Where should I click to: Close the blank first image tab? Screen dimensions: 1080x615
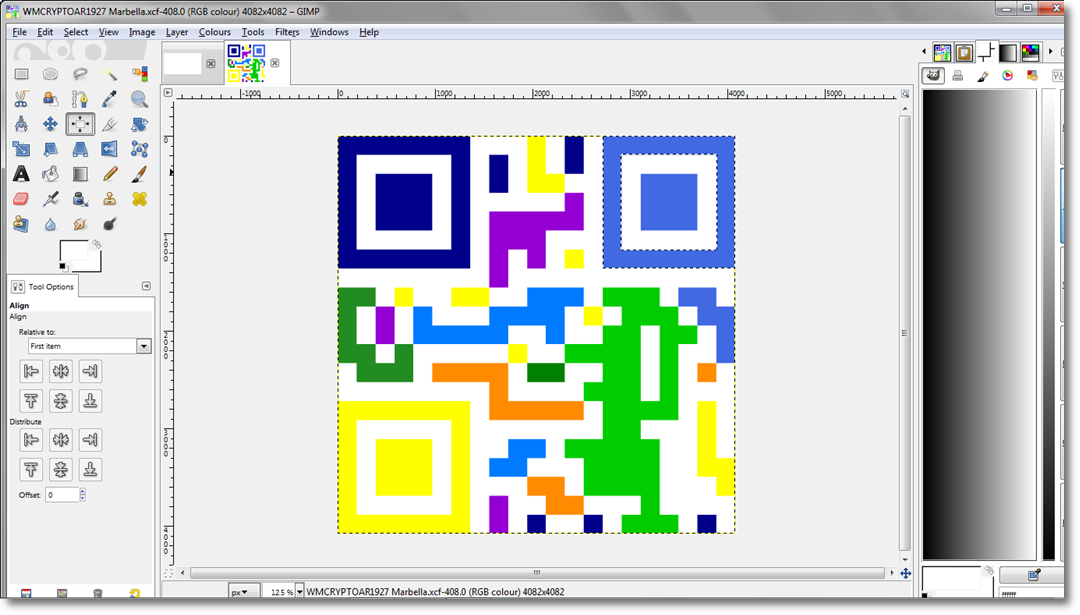tap(211, 63)
